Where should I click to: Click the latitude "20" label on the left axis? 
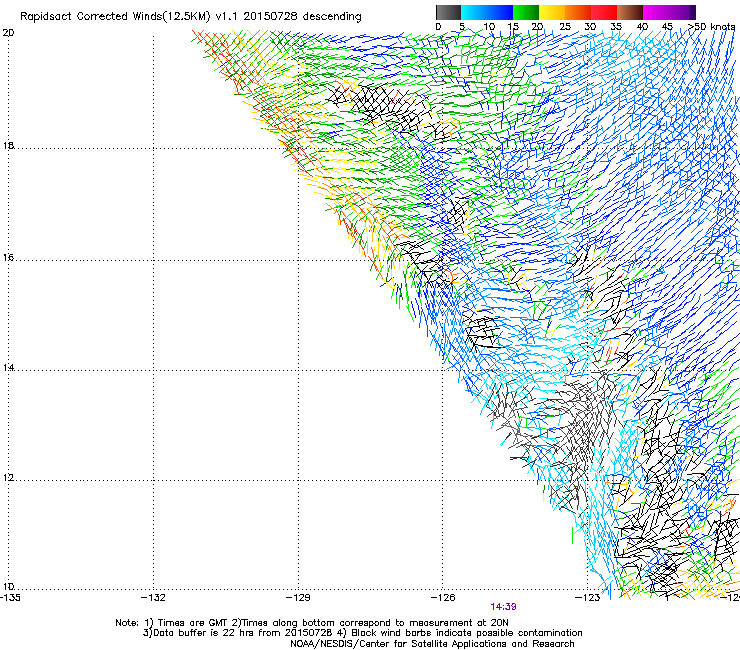pos(8,33)
